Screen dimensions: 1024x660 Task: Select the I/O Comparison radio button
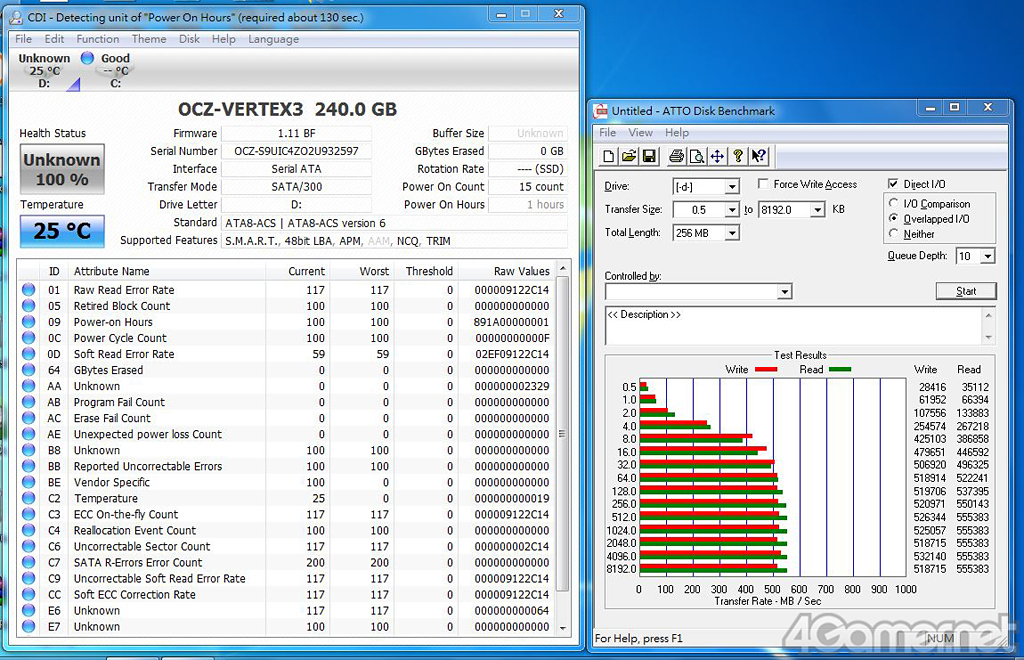(x=894, y=204)
